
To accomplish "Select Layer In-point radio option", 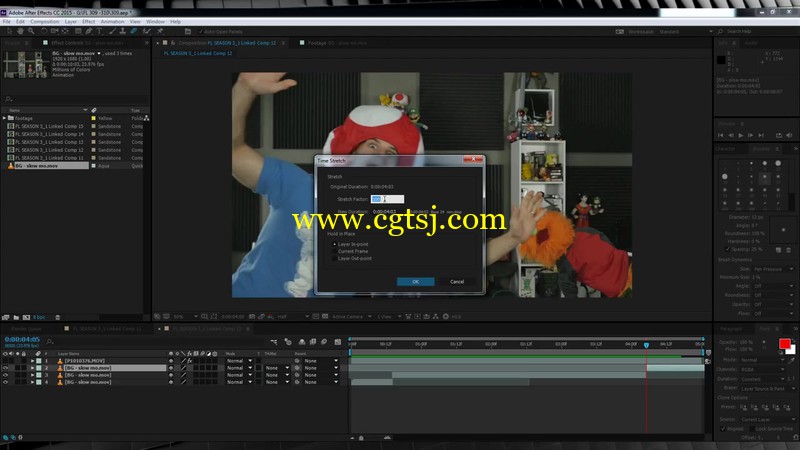I will 335,244.
